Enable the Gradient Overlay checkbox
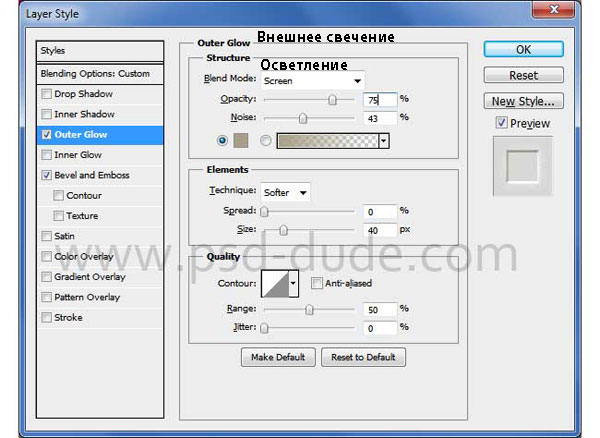The image size is (600, 438). 46,277
